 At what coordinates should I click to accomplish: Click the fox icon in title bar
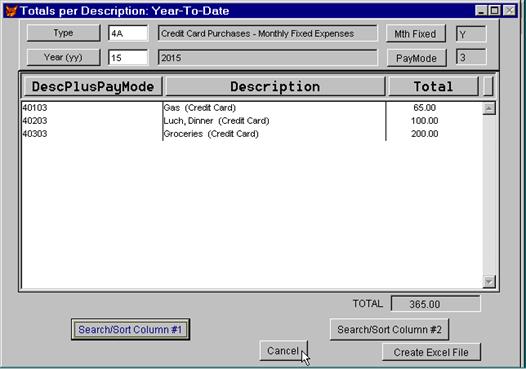click(11, 11)
